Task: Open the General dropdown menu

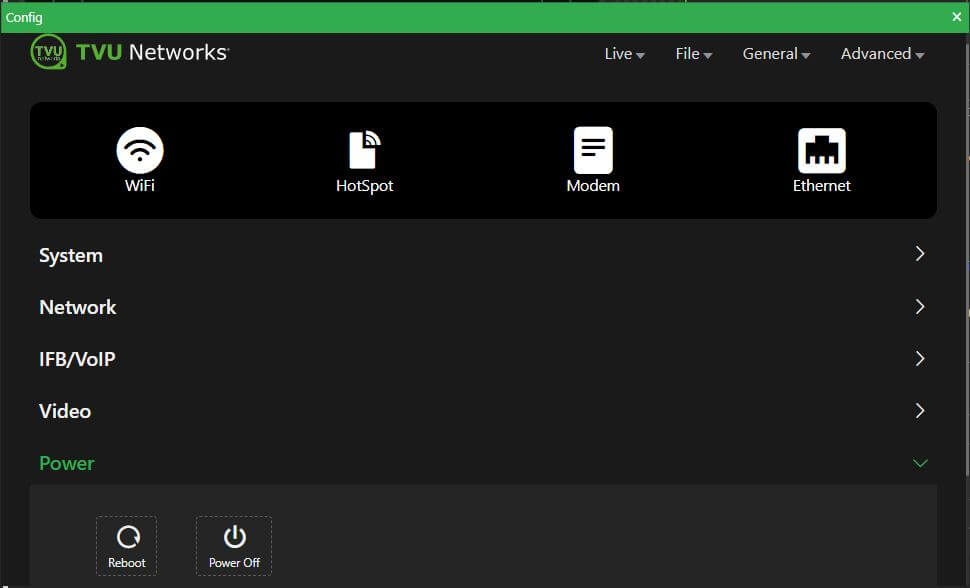Action: (776, 54)
